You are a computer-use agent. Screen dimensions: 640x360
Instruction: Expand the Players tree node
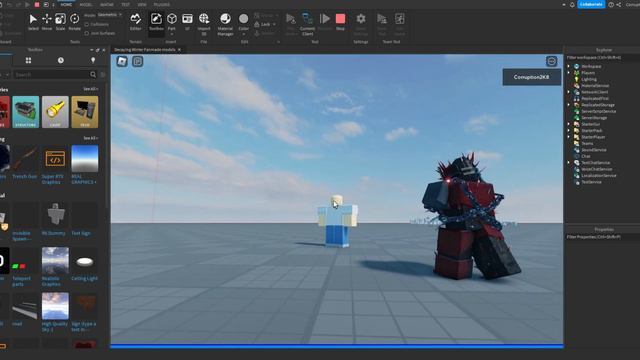[569, 73]
